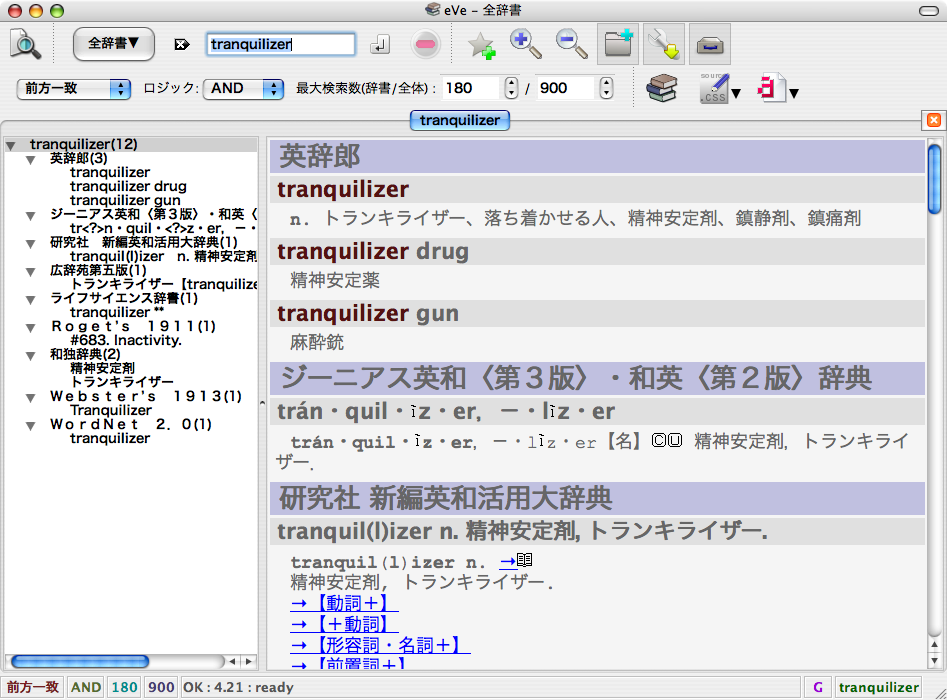Click the results vertical scrollbar thumb
Image resolution: width=947 pixels, height=700 pixels.
click(x=934, y=179)
